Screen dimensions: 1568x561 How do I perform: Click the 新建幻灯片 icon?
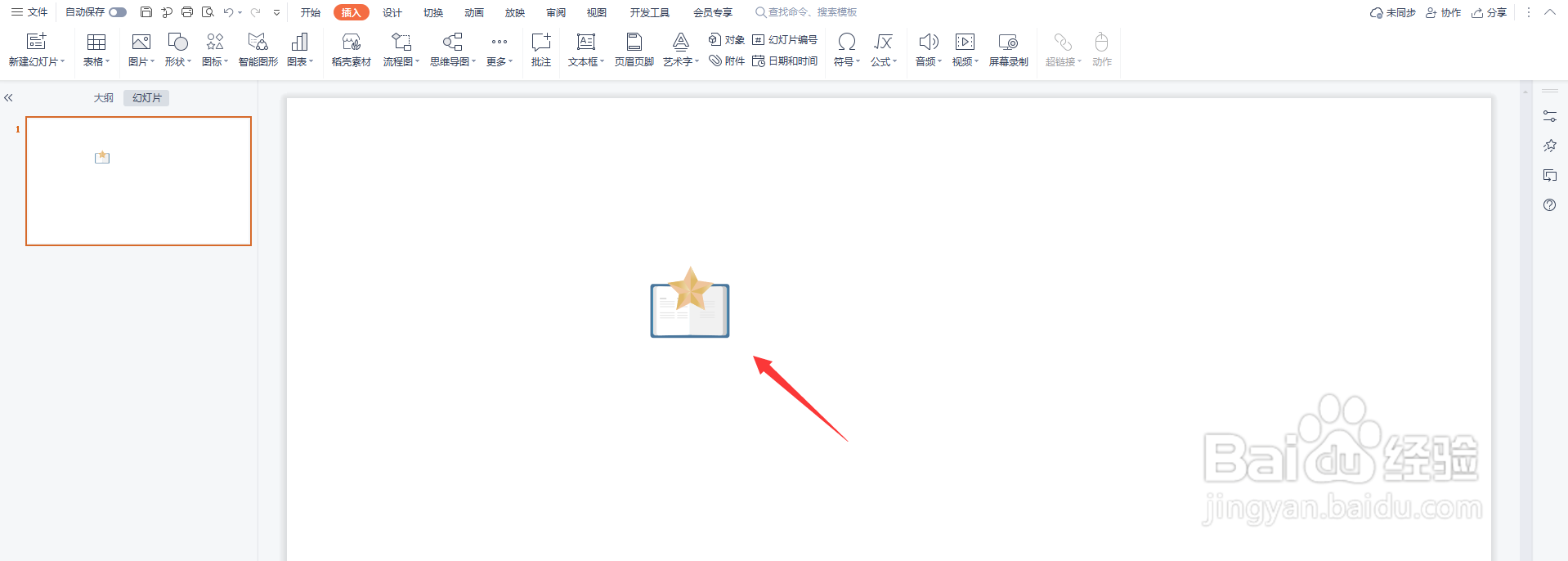(37, 41)
